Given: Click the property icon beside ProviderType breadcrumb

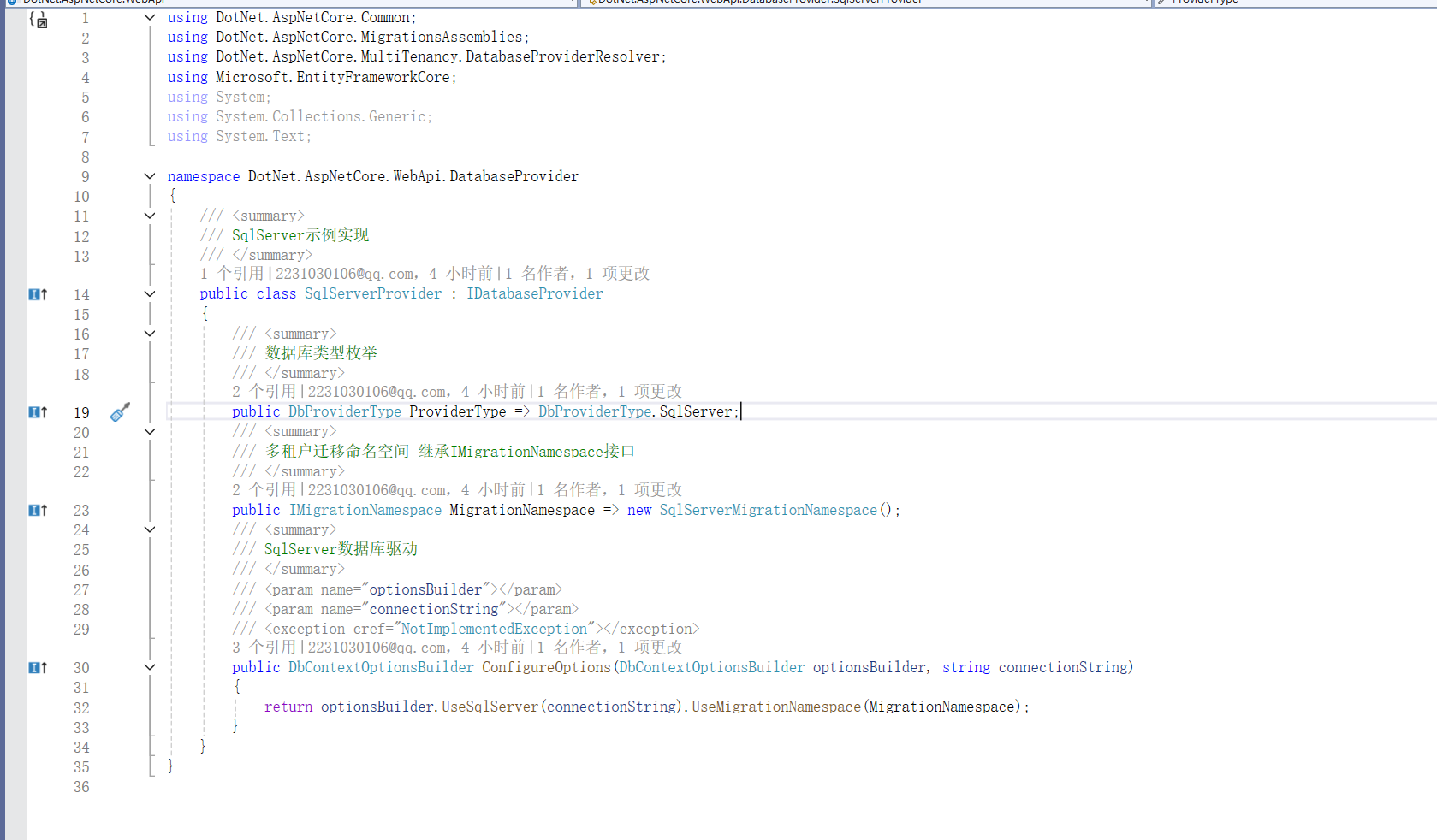Looking at the screenshot, I should tap(1161, 3).
